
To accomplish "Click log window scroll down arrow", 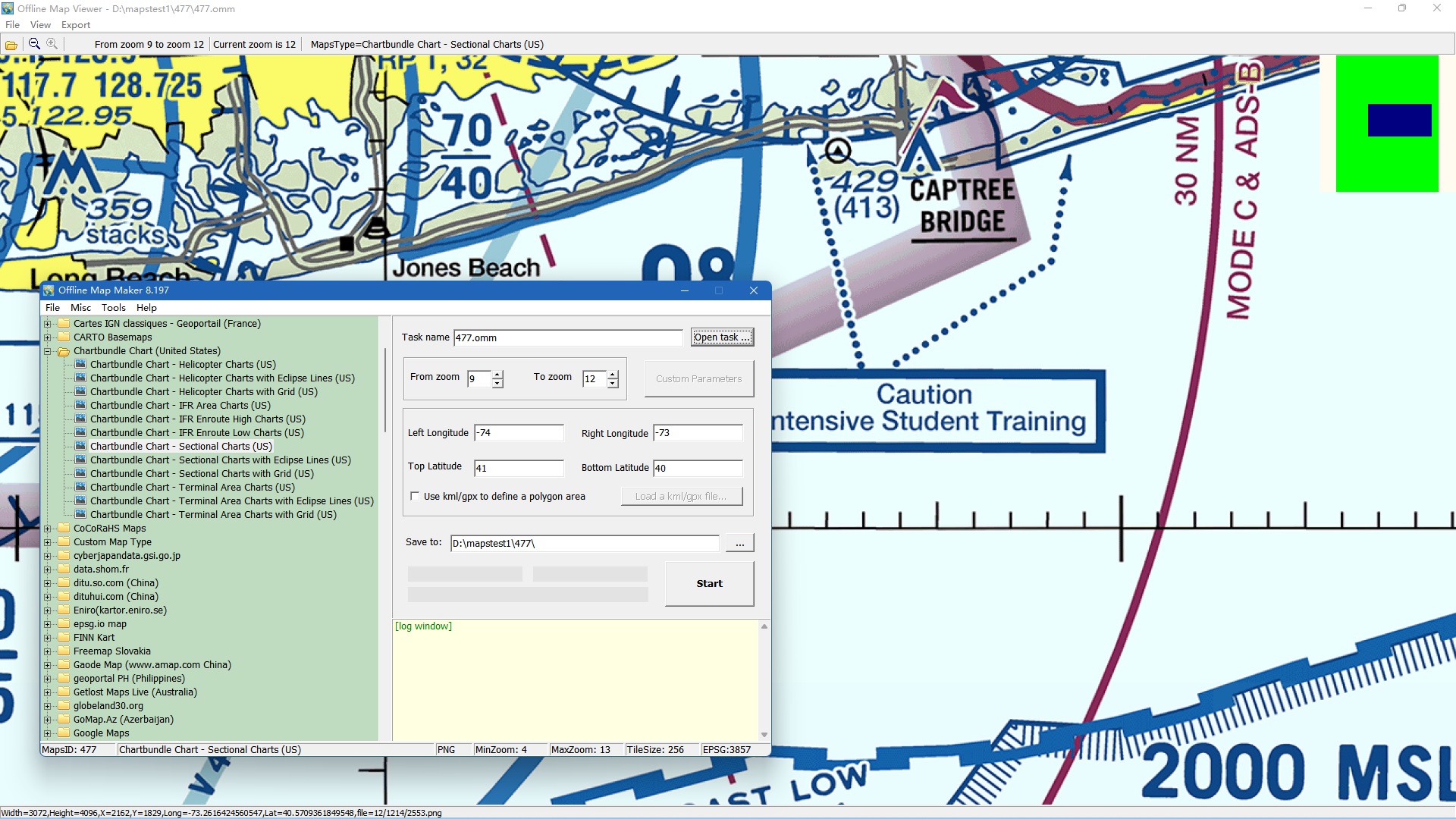I will point(764,735).
